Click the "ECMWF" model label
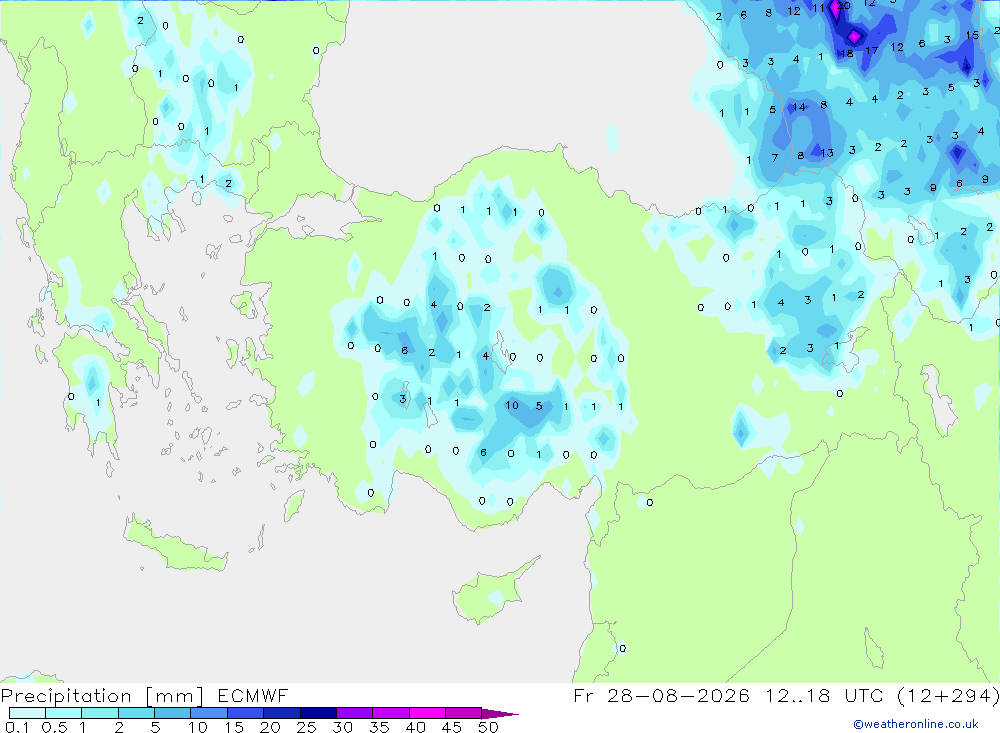Viewport: 1000px width, 733px height. click(253, 695)
